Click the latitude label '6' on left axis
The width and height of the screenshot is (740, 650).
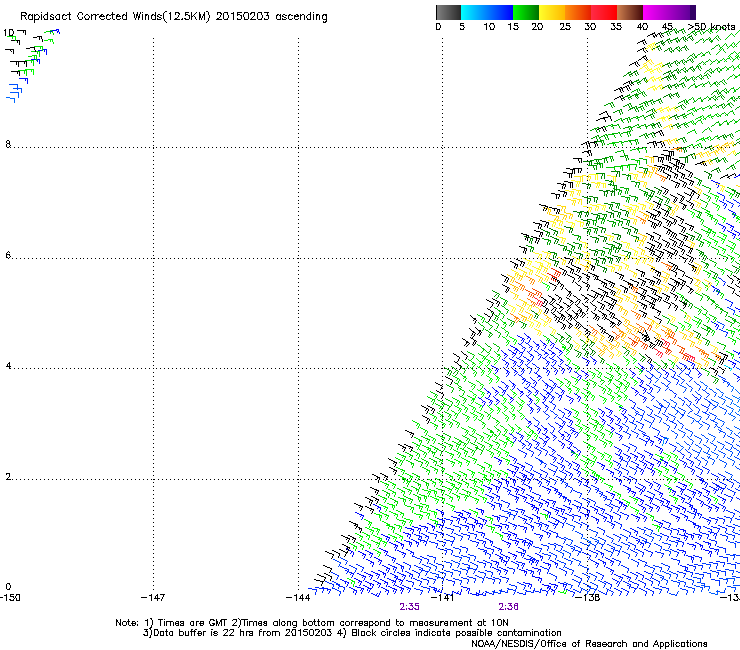pos(8,255)
